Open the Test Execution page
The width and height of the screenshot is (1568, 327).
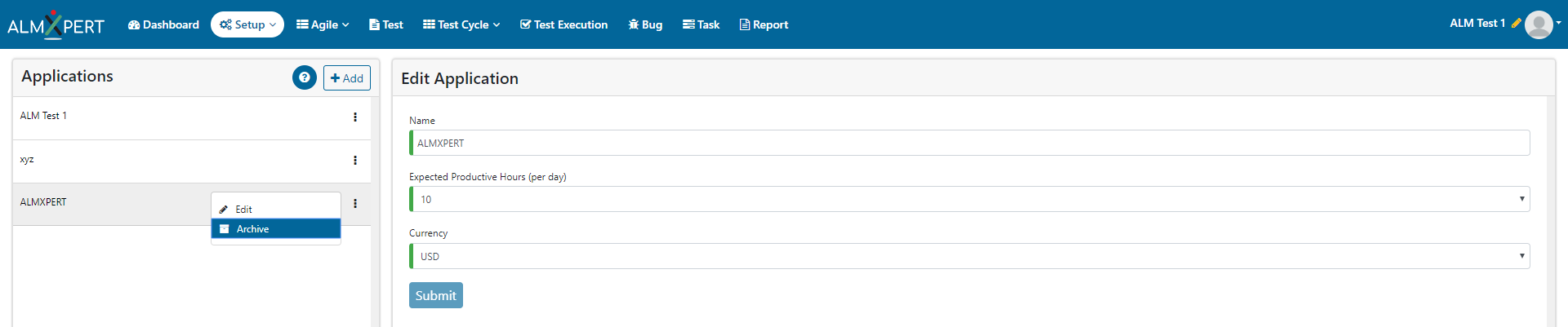[x=564, y=24]
